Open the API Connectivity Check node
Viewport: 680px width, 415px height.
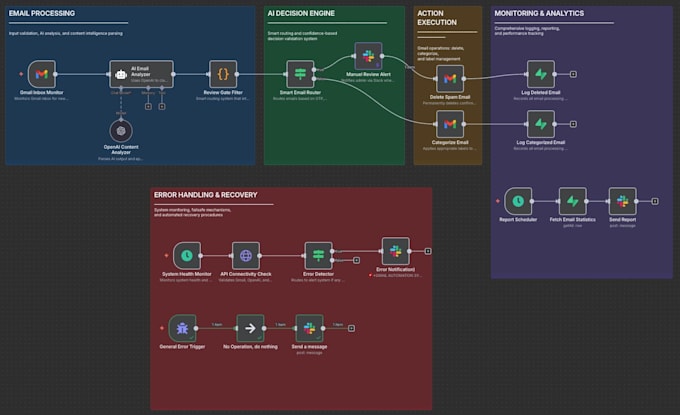coord(246,255)
